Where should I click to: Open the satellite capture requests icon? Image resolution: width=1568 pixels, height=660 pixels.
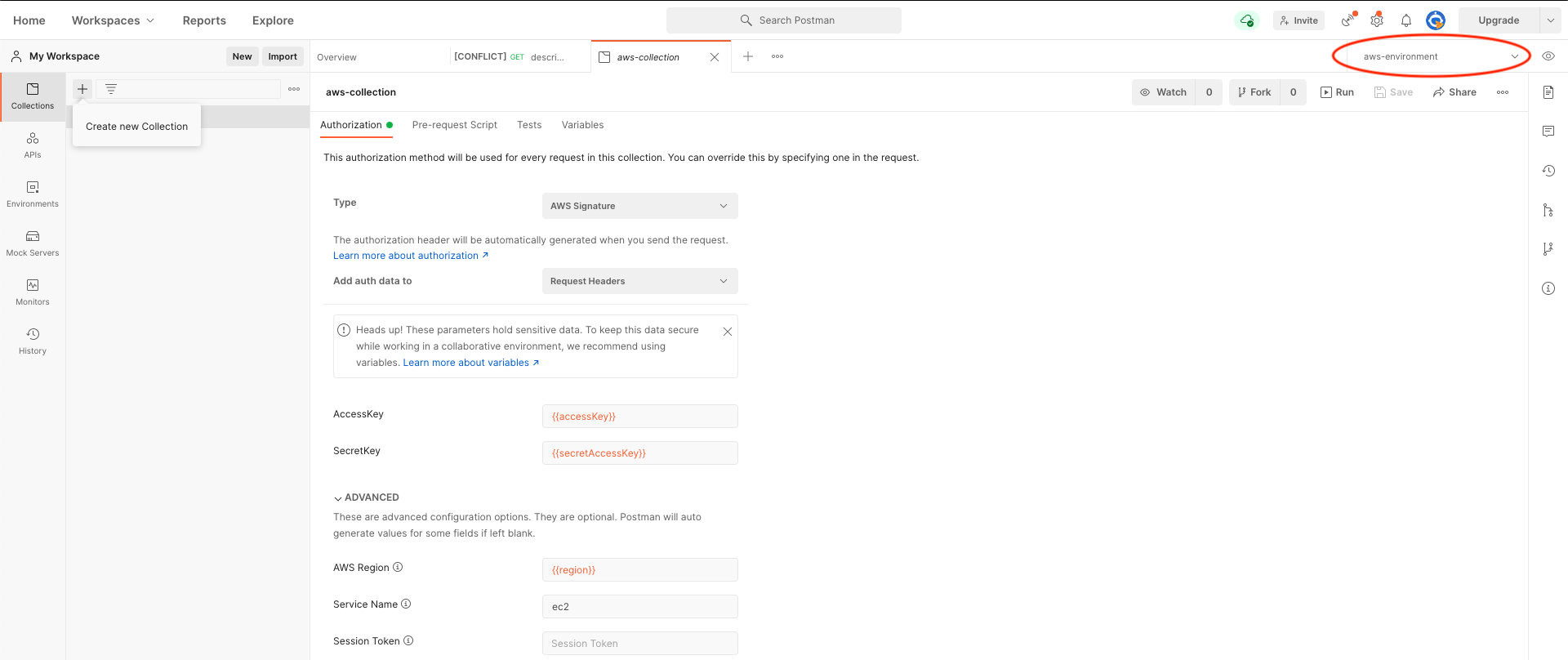[x=1348, y=20]
